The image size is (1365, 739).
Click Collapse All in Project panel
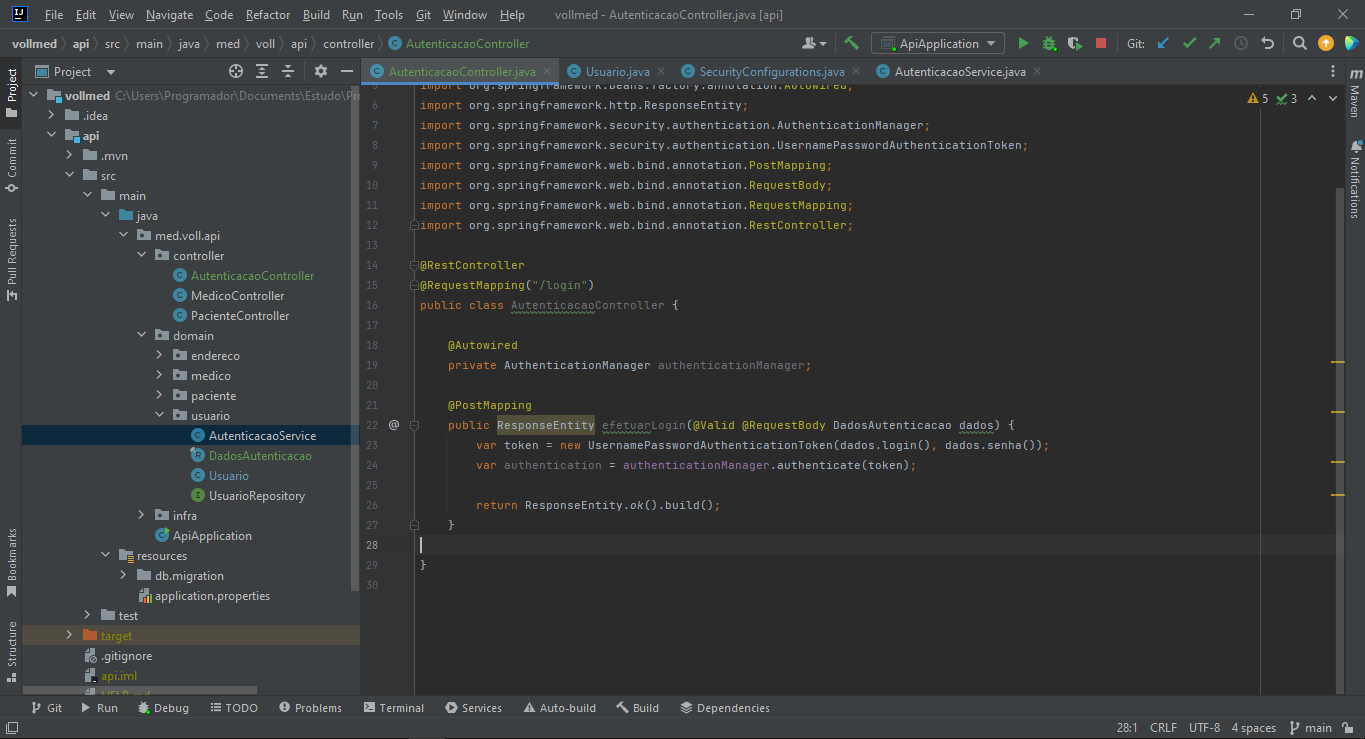[x=288, y=71]
